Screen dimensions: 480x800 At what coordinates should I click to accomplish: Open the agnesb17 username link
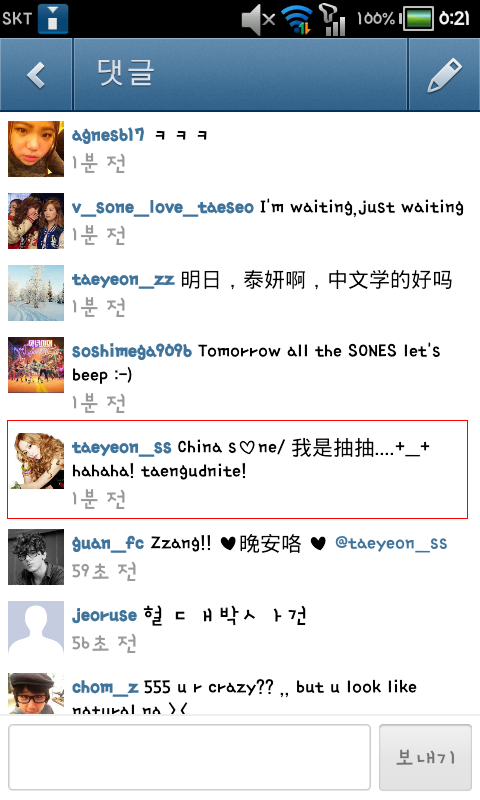click(108, 136)
